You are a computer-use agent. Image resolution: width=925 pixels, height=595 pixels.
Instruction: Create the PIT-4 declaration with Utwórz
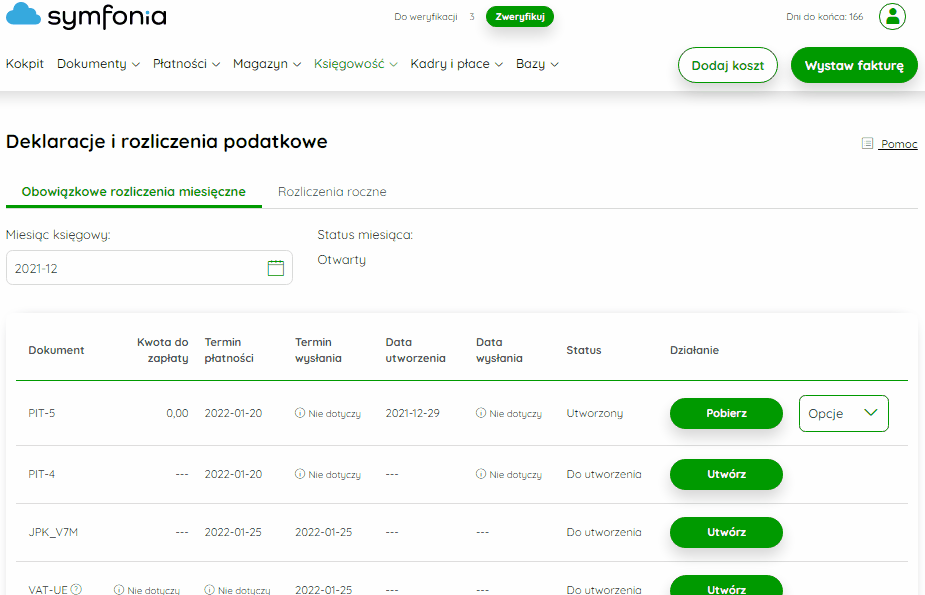[x=726, y=474]
